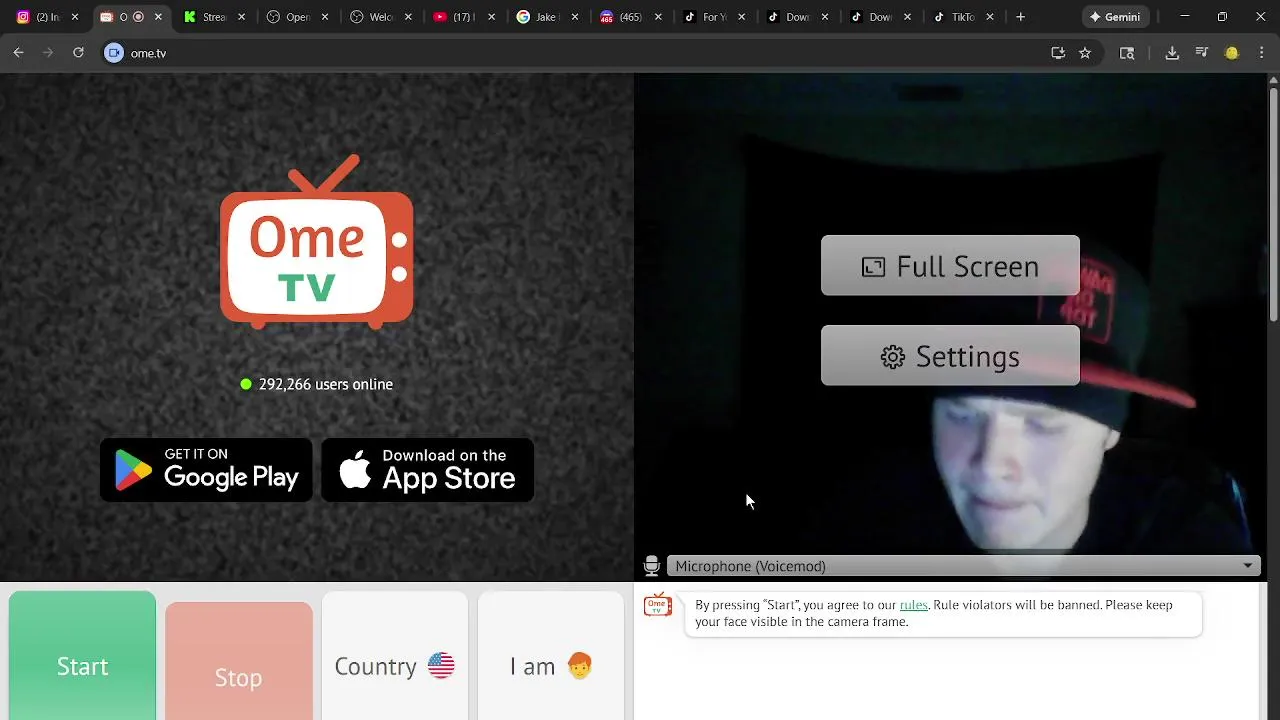Switch to the last 'TikTo' tab
This screenshot has height=720, width=1280.
point(962,17)
